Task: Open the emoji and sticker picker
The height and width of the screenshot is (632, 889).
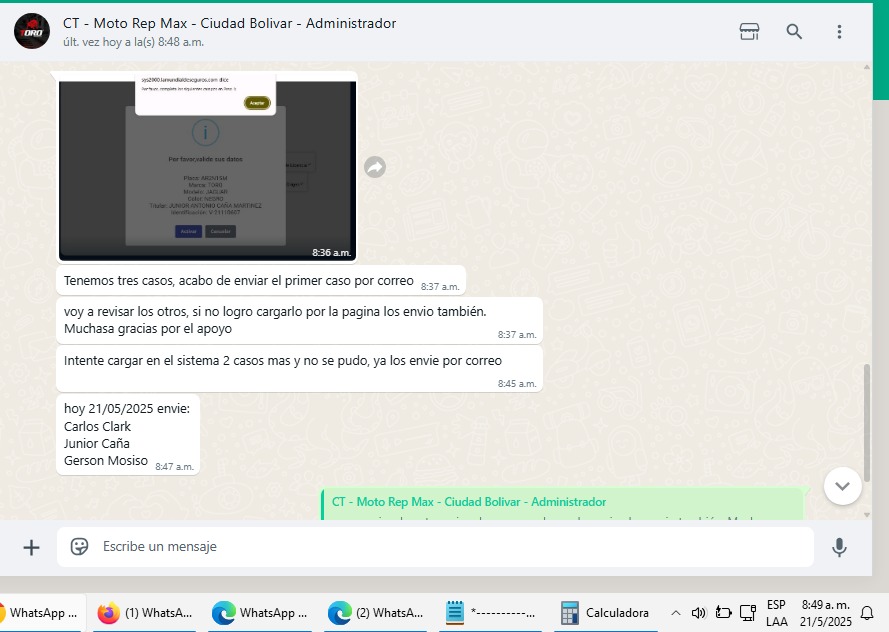Action: [79, 547]
